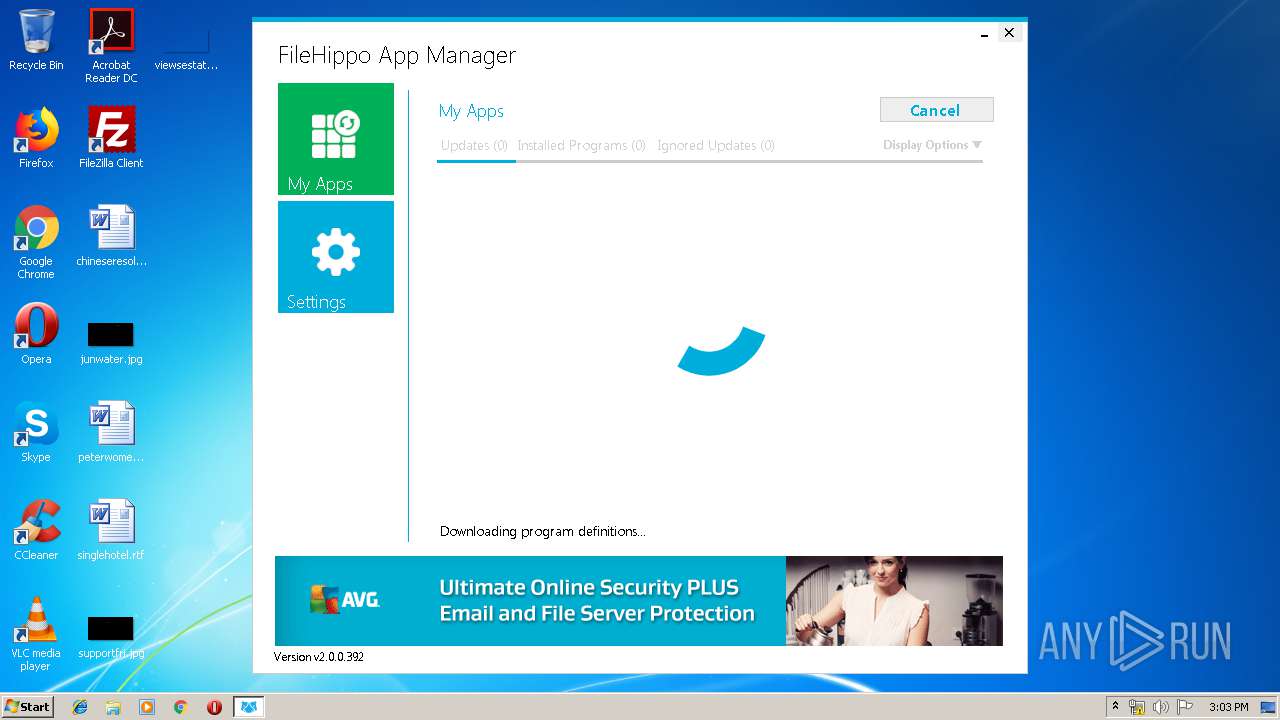Launch Opera from the taskbar
The image size is (1280, 720).
click(214, 707)
